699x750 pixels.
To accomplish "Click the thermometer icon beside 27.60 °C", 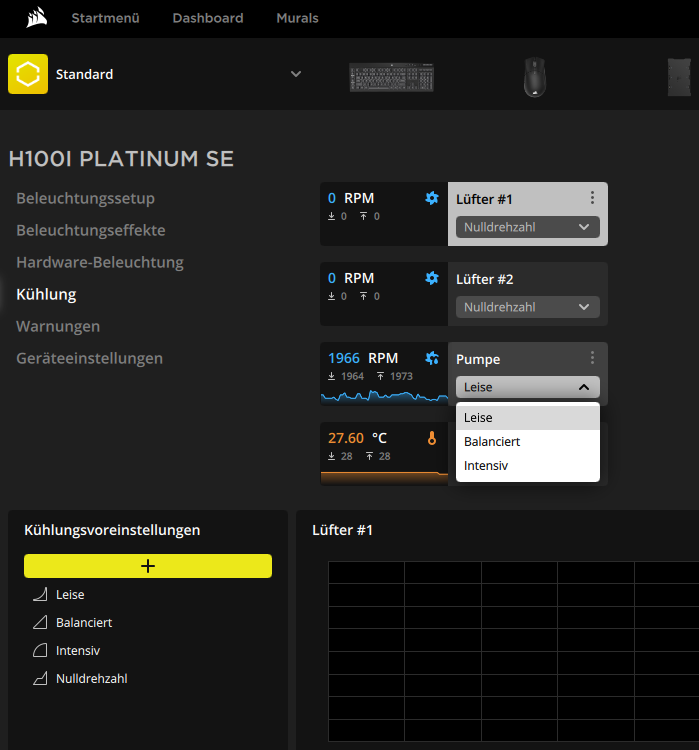I will pyautogui.click(x=432, y=438).
